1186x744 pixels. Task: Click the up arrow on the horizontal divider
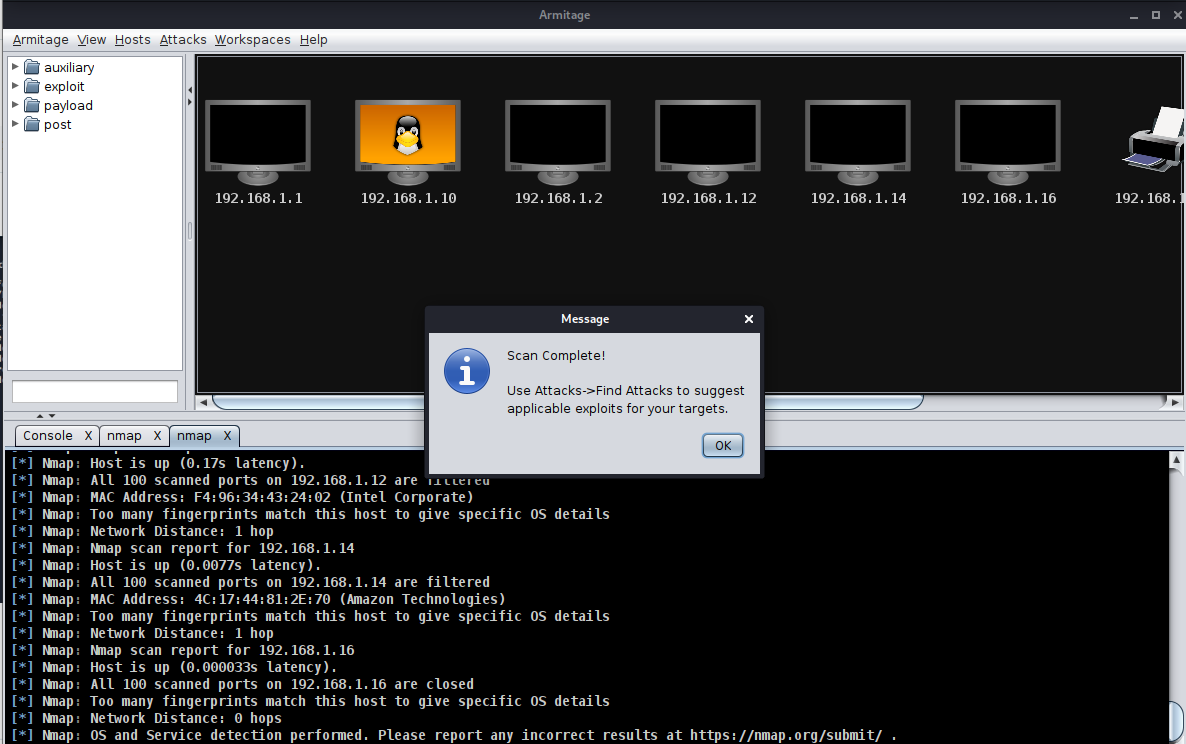(40, 416)
